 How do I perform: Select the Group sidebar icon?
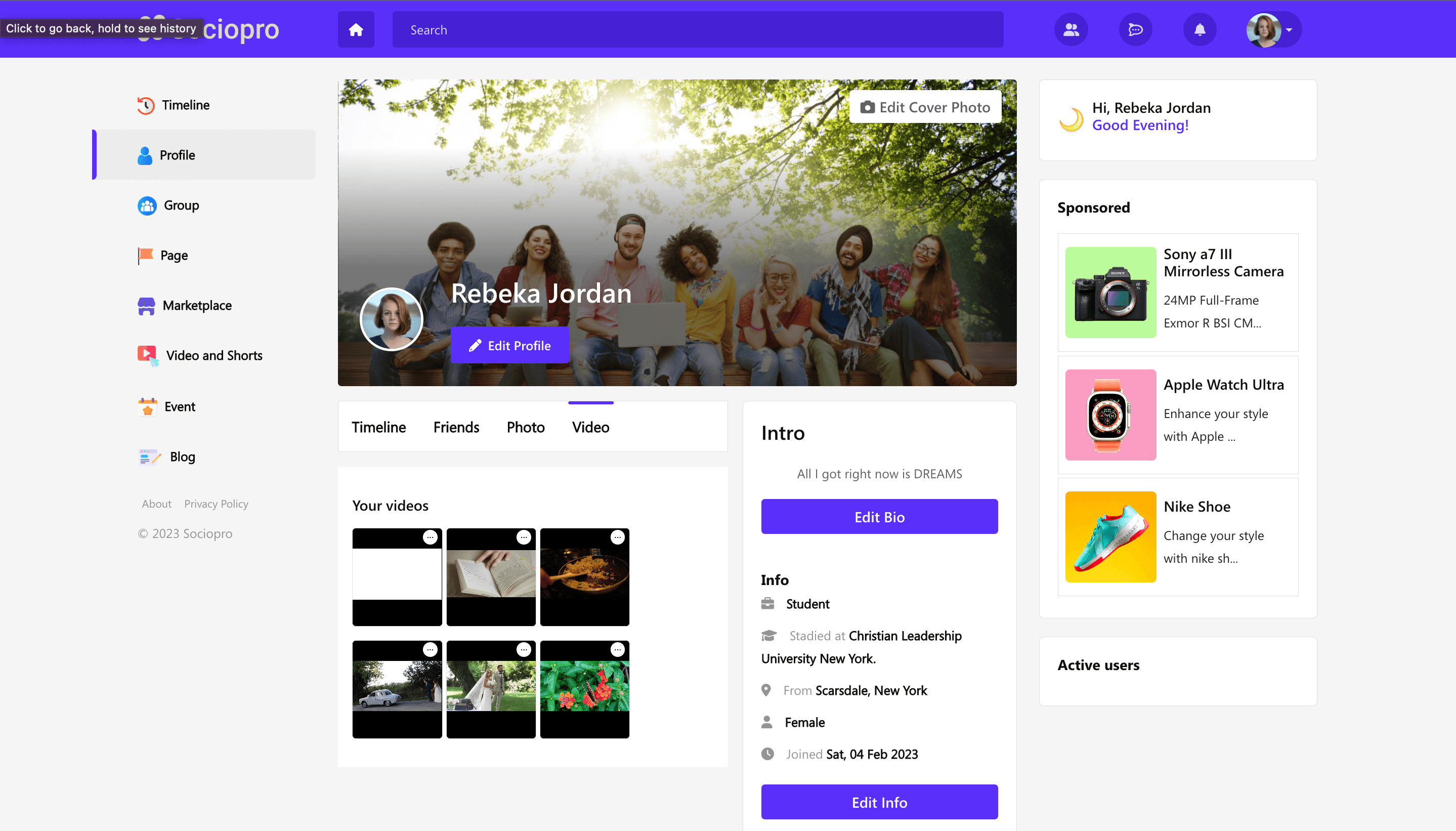(147, 205)
